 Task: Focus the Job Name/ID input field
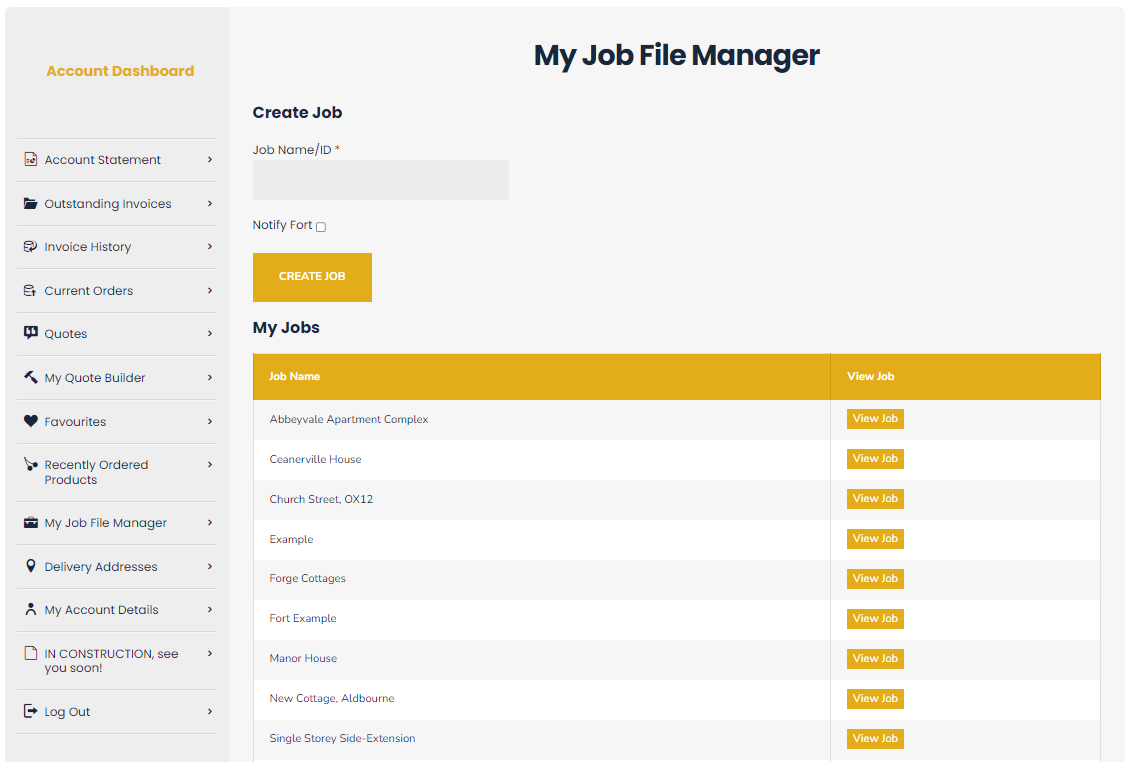click(380, 180)
